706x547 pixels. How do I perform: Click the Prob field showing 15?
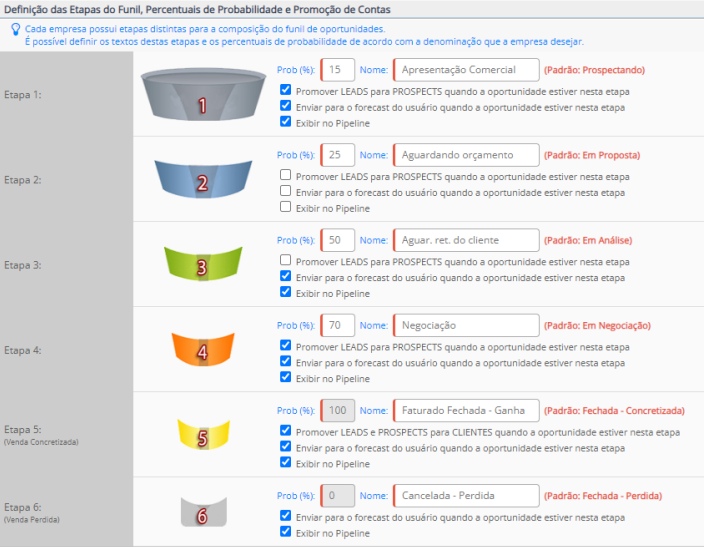point(338,70)
